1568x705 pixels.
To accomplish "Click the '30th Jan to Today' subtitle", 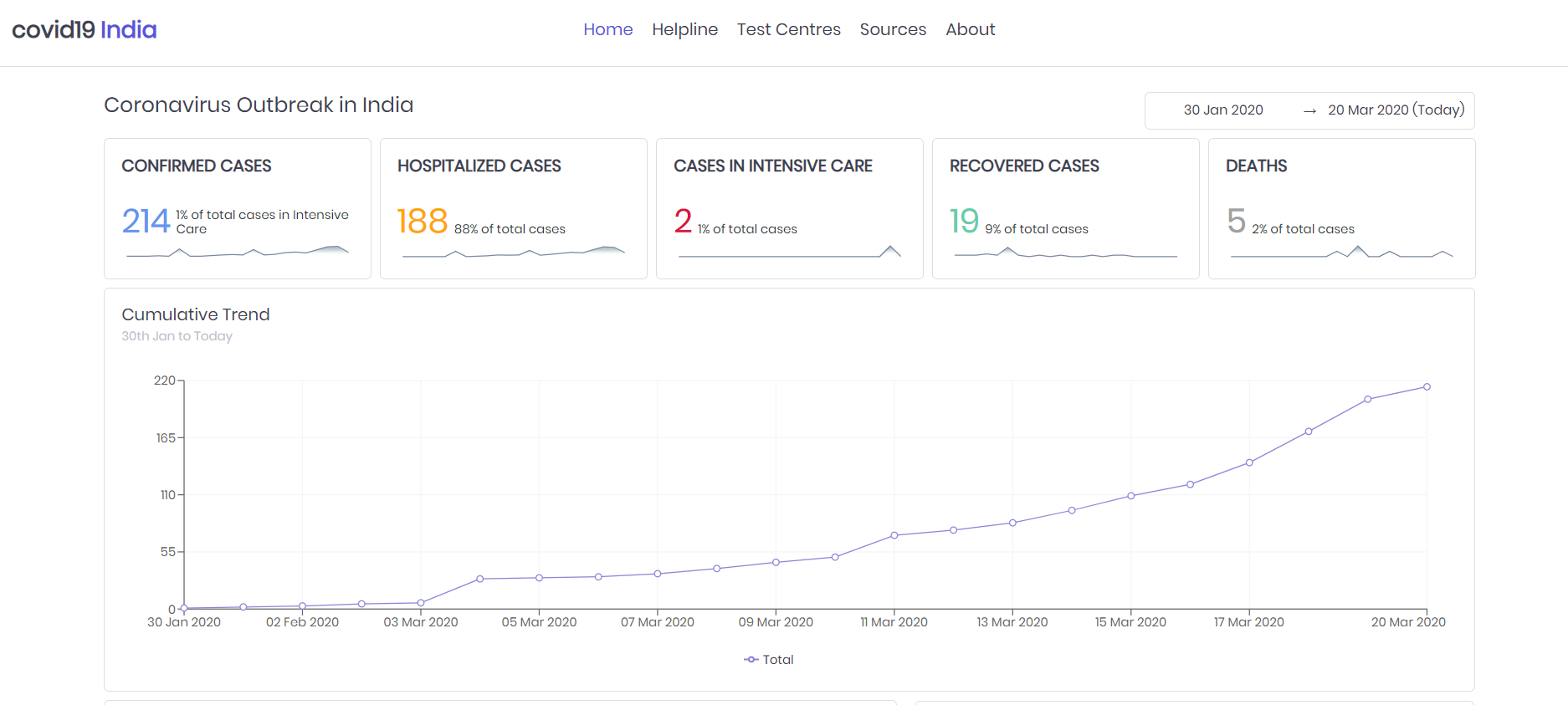I will pyautogui.click(x=177, y=336).
